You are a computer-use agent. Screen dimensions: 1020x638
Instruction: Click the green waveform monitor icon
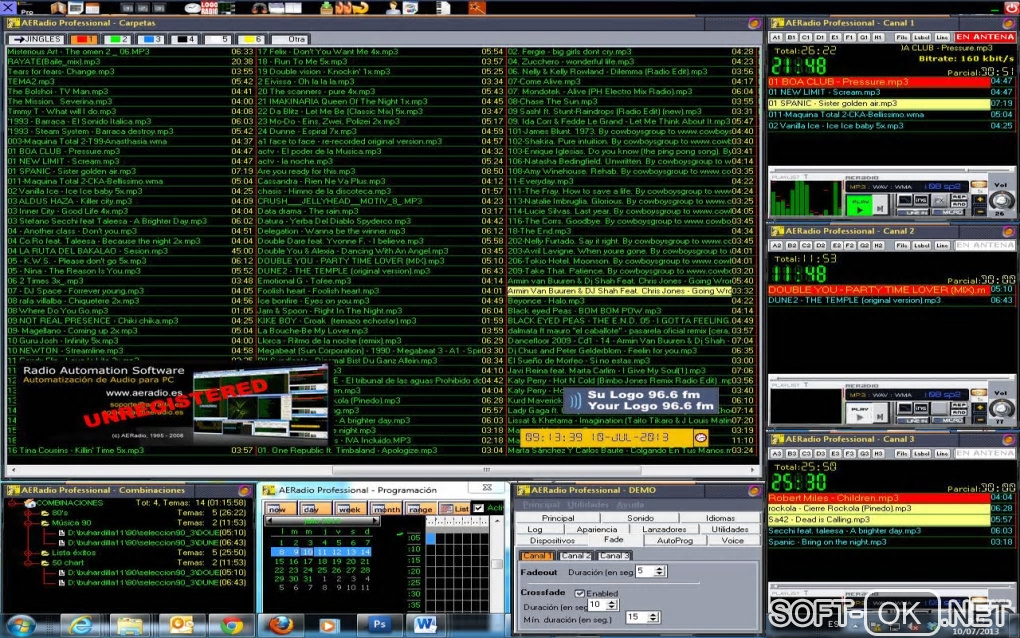point(227,8)
